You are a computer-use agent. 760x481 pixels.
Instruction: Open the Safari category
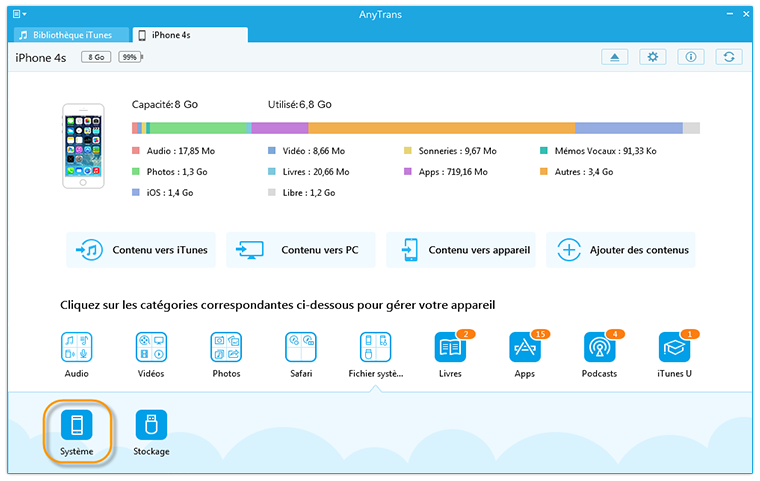[x=301, y=354]
